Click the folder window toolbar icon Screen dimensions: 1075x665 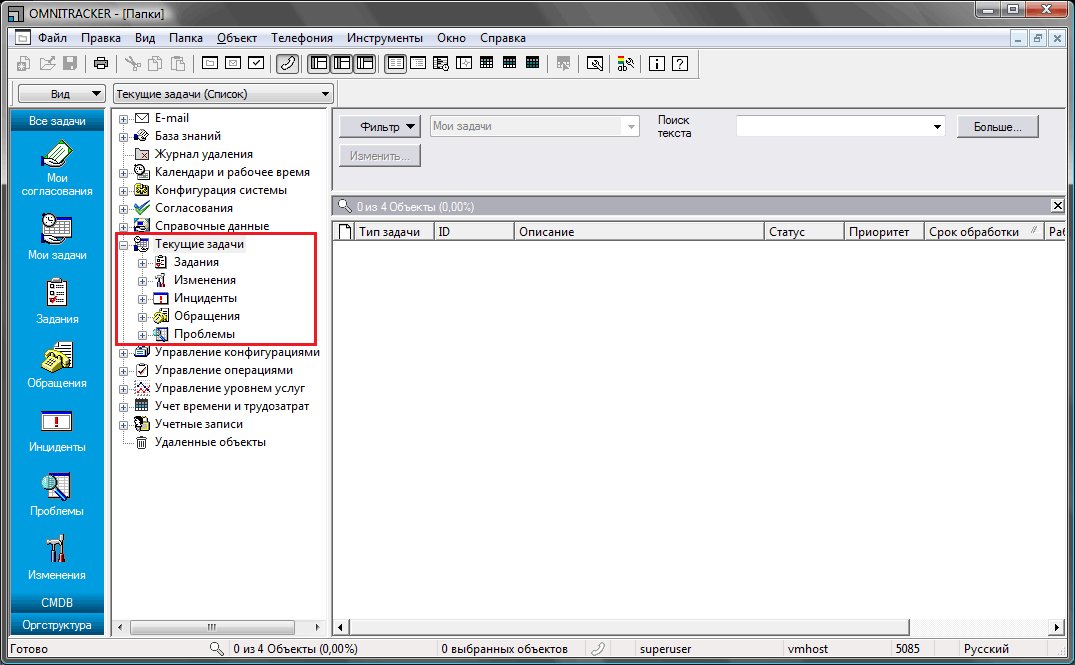(x=210, y=64)
